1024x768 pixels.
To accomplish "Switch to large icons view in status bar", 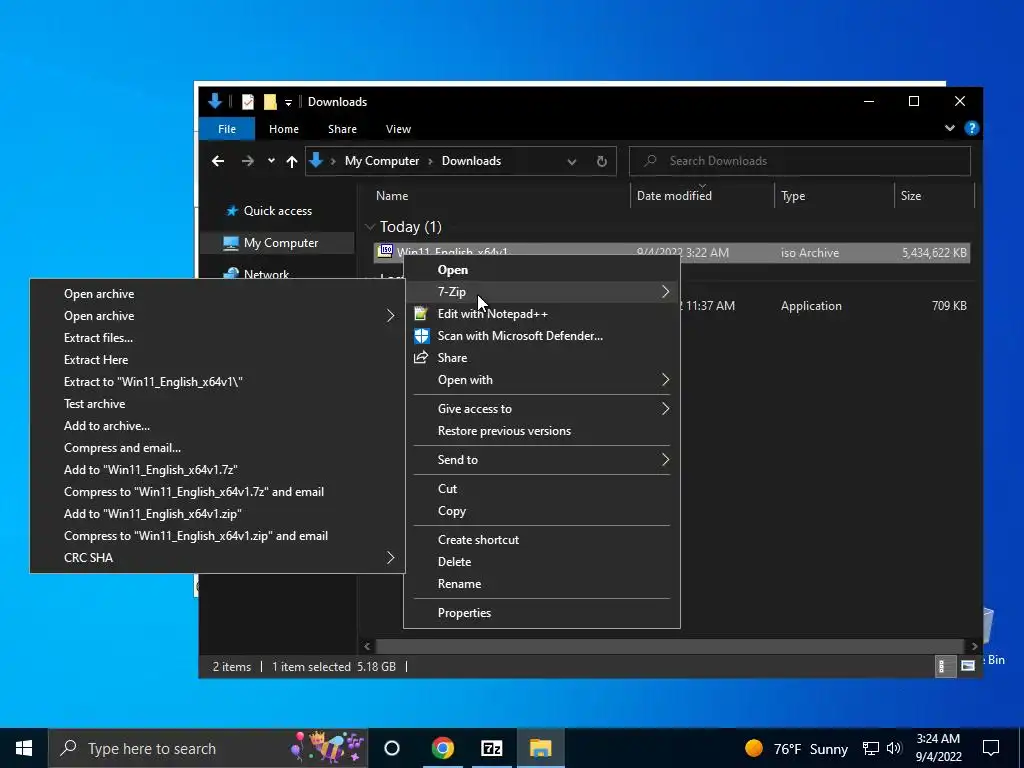I will (968, 666).
